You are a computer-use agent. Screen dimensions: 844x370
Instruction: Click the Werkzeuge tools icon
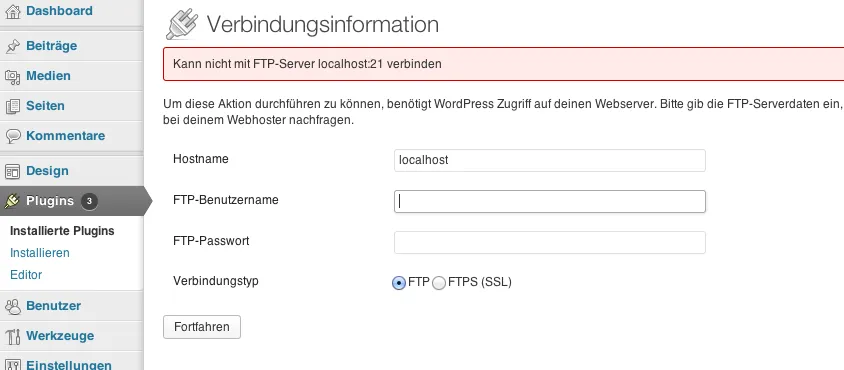(12, 336)
